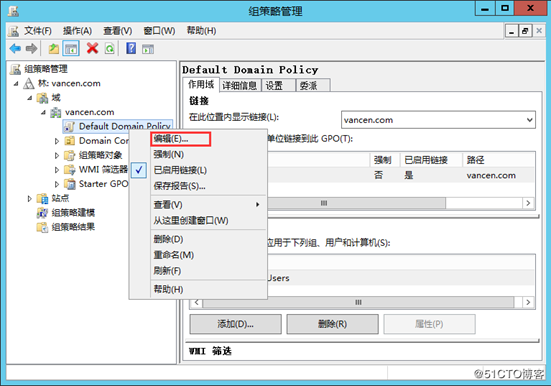Click the vancen.com domain icon in the tree
The width and height of the screenshot is (551, 386).
pyautogui.click(x=56, y=112)
